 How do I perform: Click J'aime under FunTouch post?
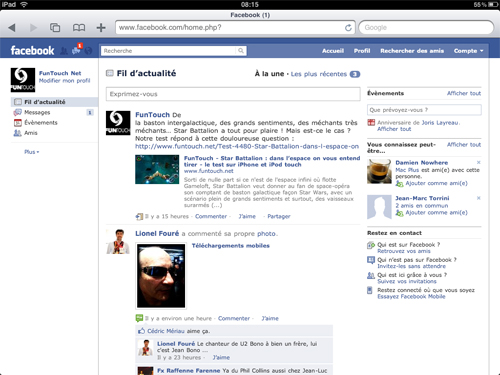[x=247, y=216]
